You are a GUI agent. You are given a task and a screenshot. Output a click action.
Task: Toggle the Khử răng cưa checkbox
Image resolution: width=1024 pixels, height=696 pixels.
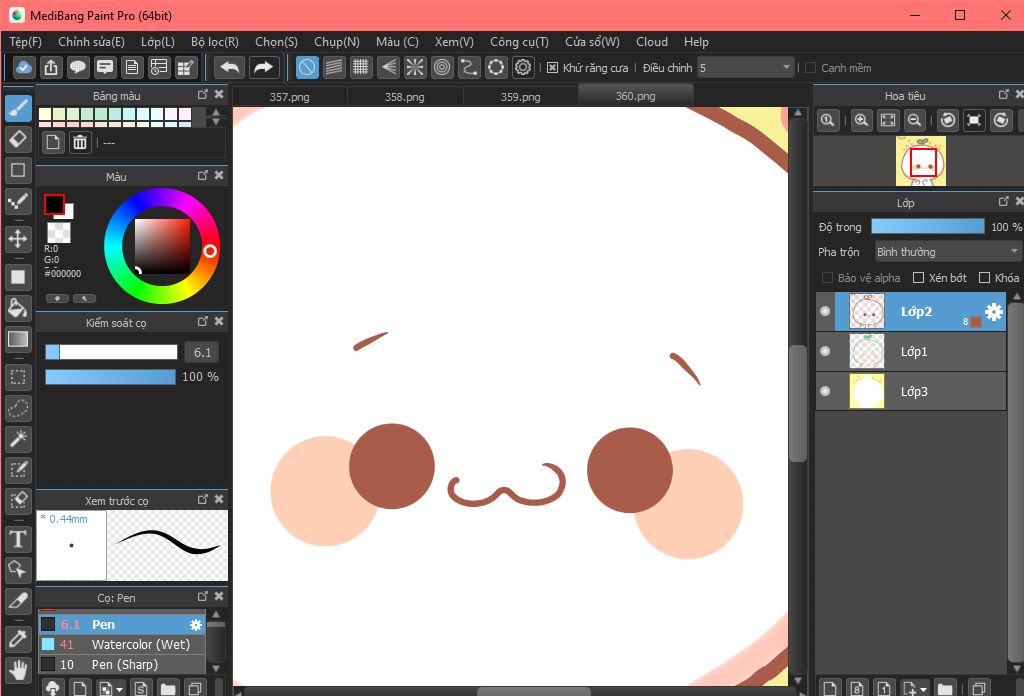[x=552, y=68]
